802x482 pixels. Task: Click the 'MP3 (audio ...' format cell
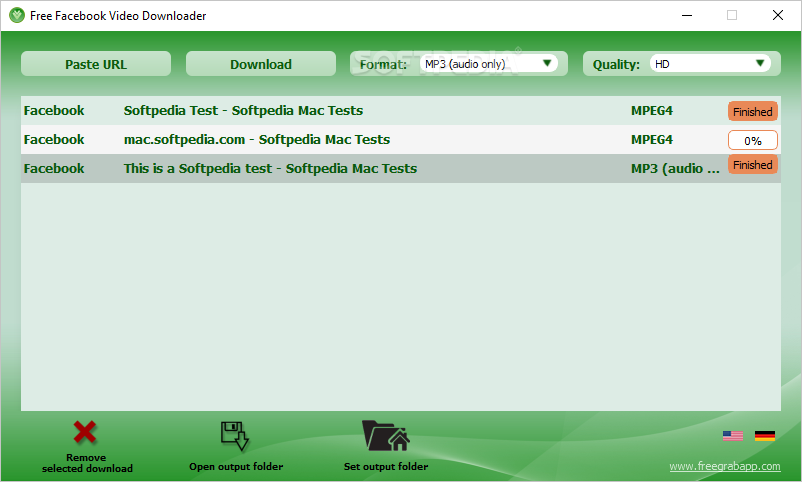675,169
